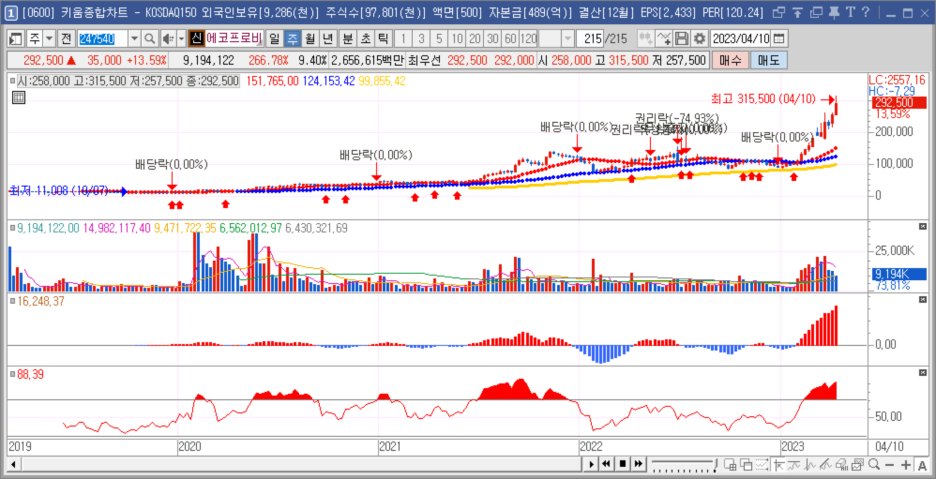
Task: Toggle the 신 black button
Action: (196, 39)
